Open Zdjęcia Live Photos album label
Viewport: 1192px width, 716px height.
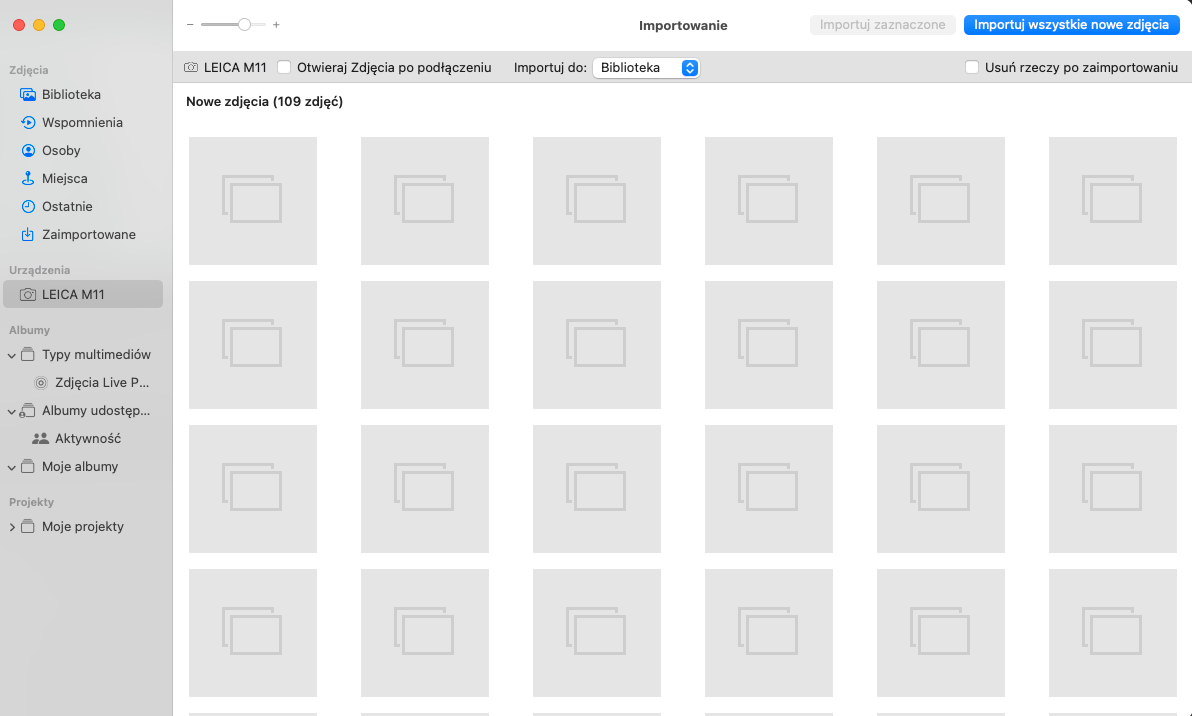pyautogui.click(x=102, y=382)
